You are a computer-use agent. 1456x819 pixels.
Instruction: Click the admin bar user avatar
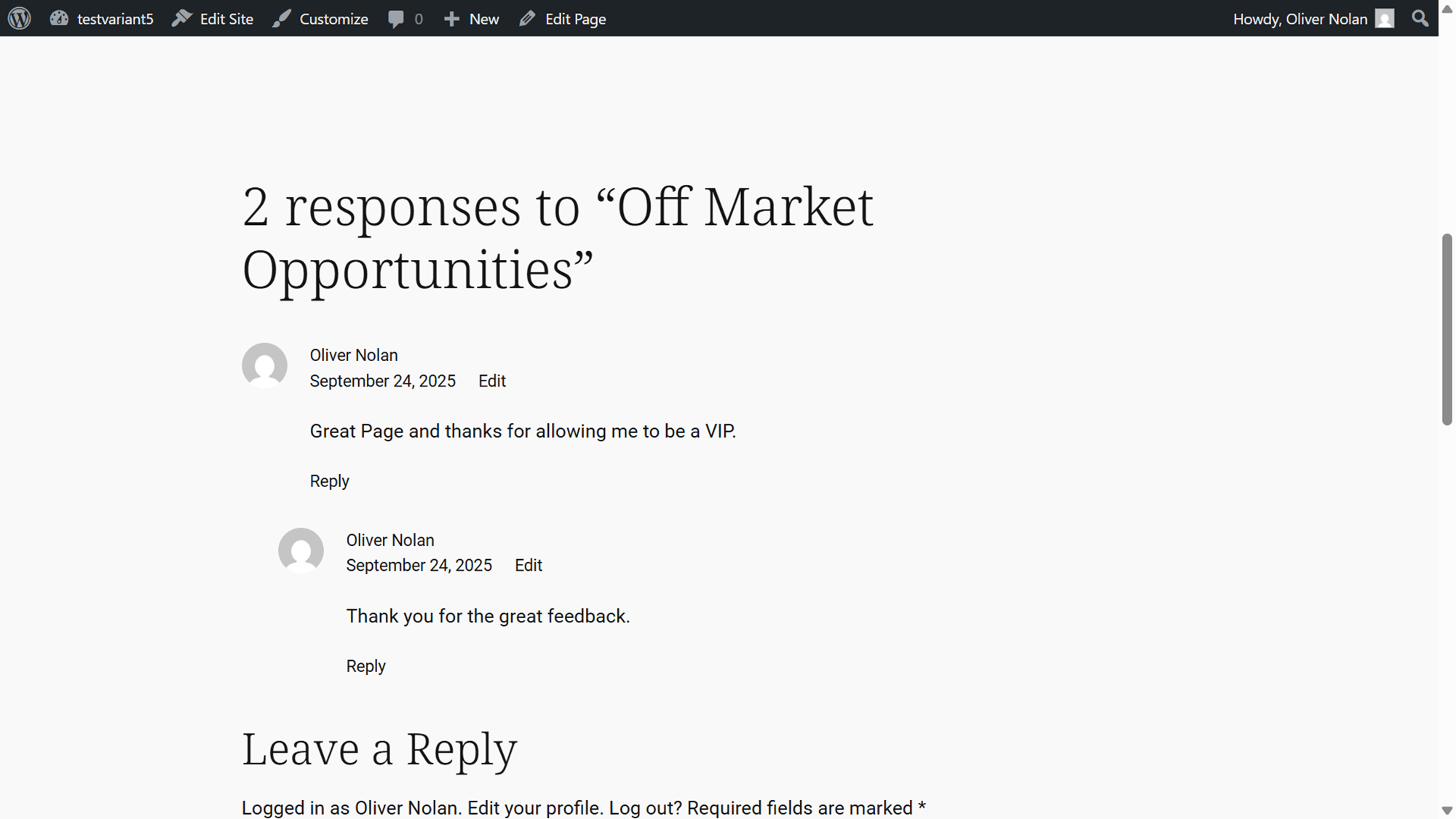pyautogui.click(x=1385, y=18)
